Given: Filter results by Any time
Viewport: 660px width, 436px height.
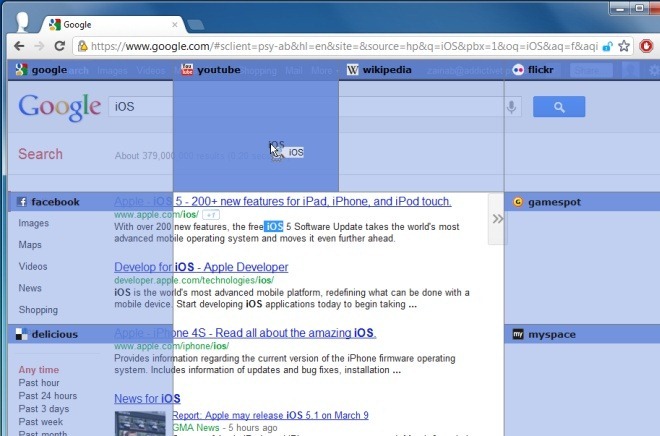Looking at the screenshot, I should [x=39, y=370].
